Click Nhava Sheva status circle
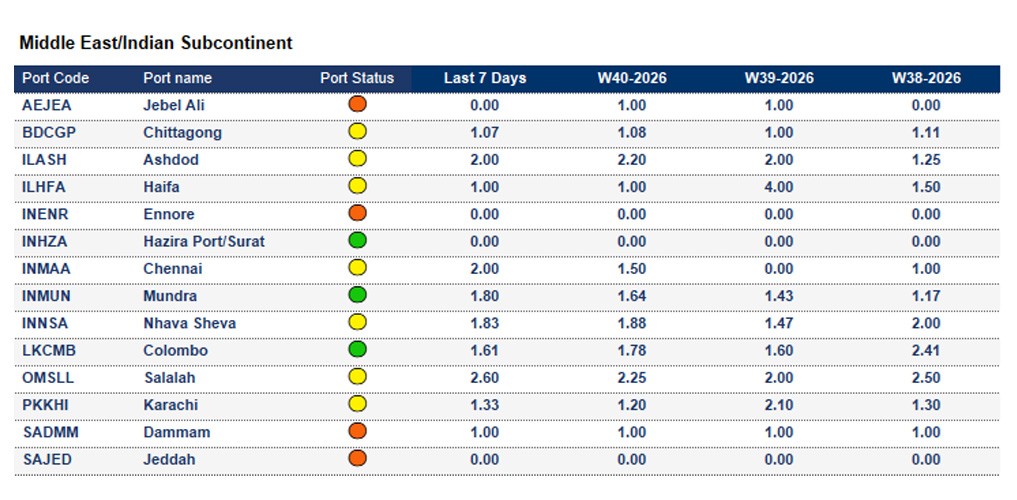Image resolution: width=1017 pixels, height=500 pixels. click(357, 322)
